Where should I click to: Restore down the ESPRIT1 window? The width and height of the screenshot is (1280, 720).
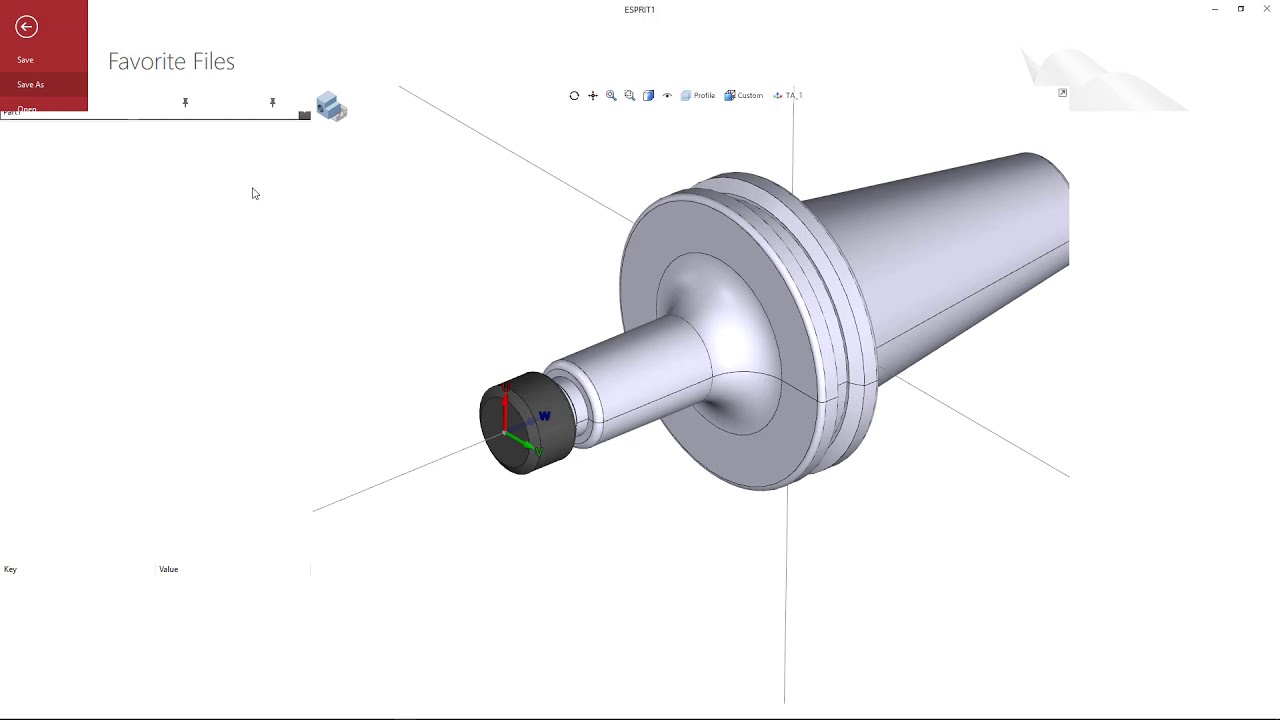pos(1241,9)
